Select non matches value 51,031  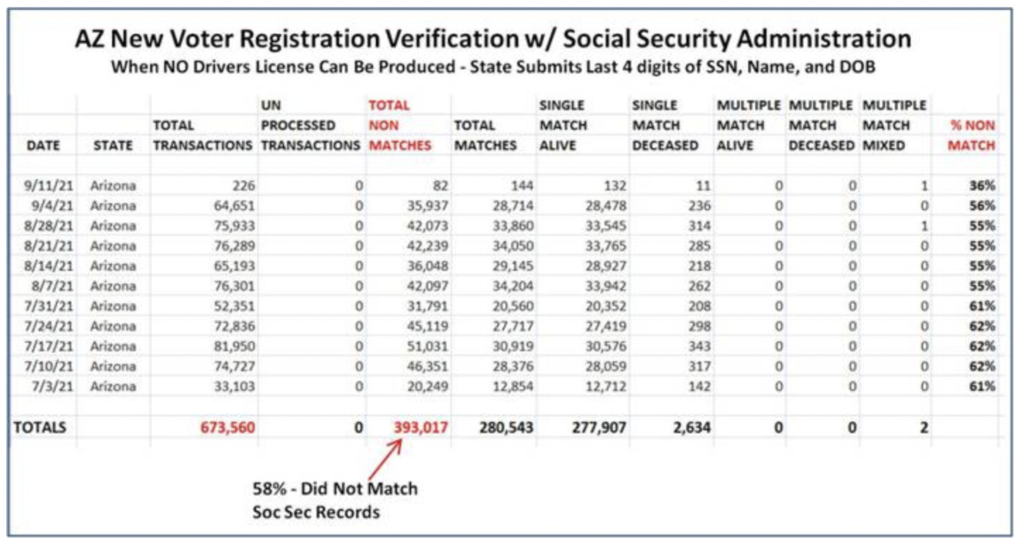[427, 346]
